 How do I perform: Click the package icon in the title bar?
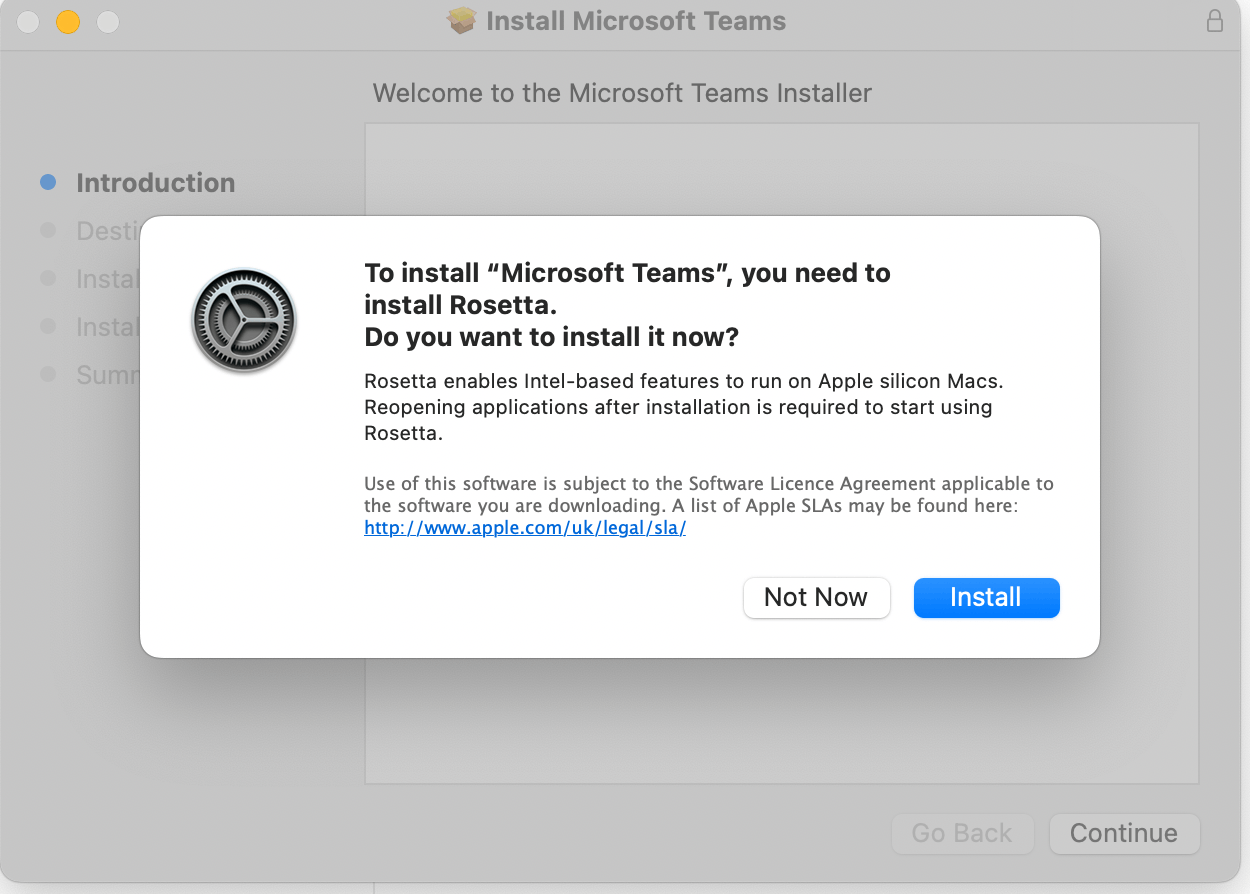pos(461,21)
